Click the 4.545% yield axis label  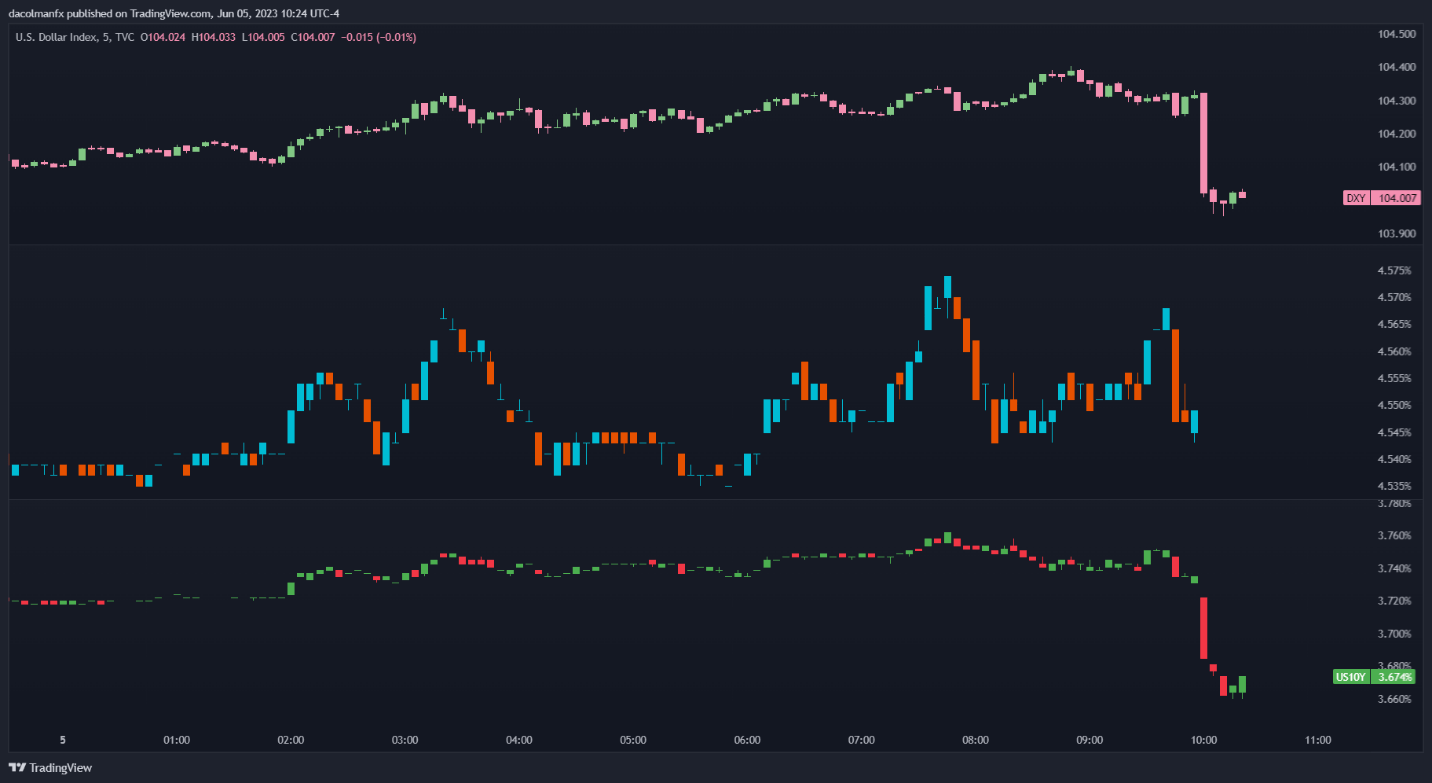point(1396,433)
